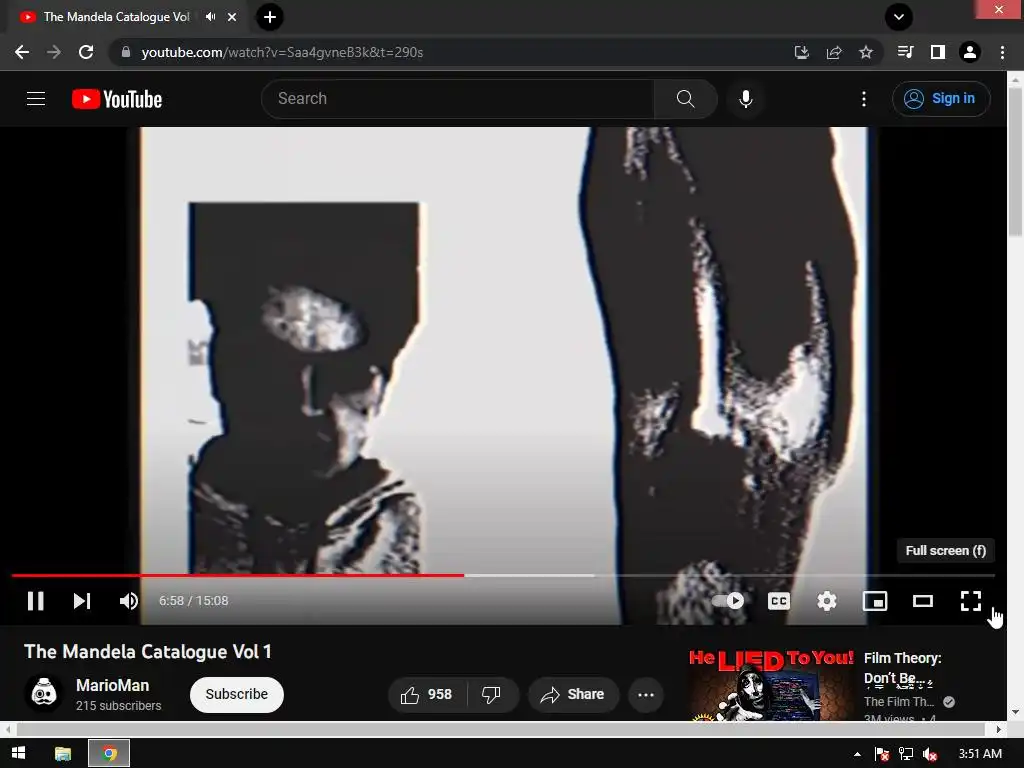Open the MarioMan channel avatar
Screen dimensions: 1024x768
(44, 694)
